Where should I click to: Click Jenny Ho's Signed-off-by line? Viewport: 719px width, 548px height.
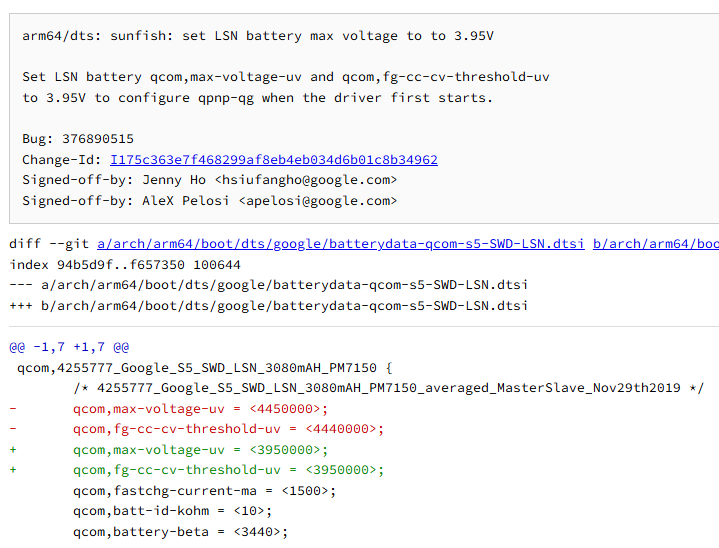click(x=210, y=180)
